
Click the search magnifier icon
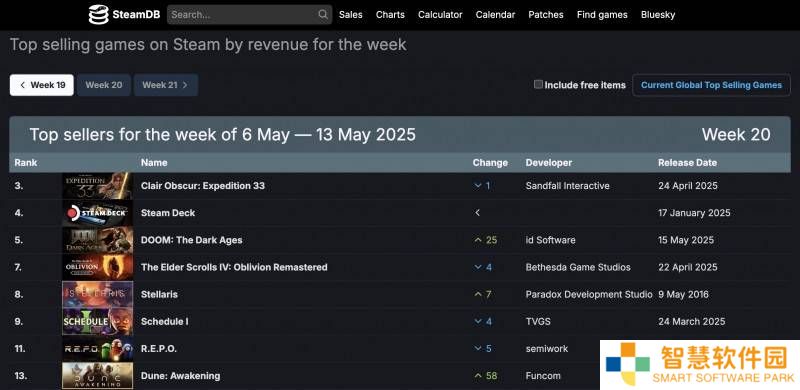click(x=323, y=15)
